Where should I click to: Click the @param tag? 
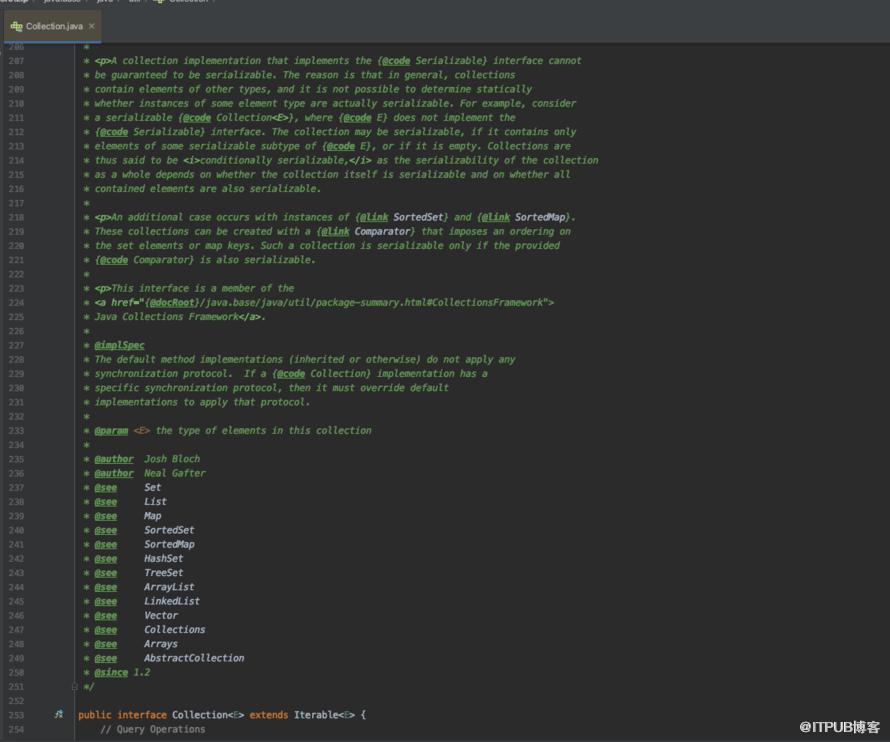[111, 430]
